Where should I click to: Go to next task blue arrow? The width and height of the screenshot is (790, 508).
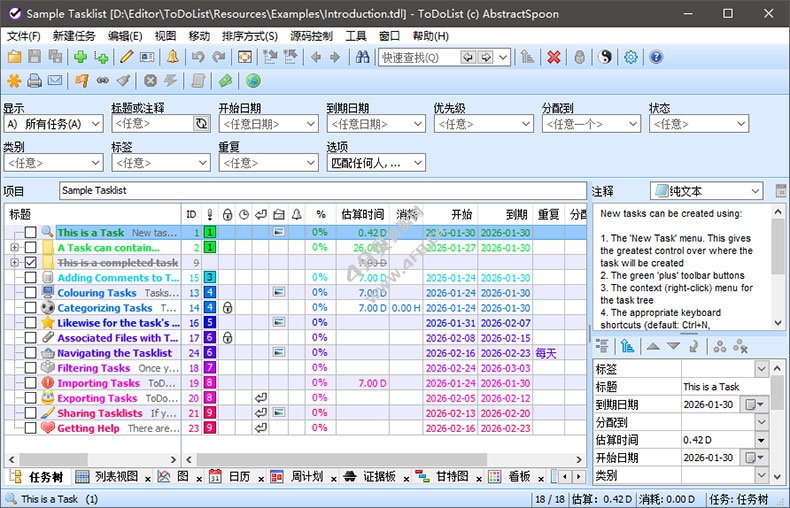(x=335, y=57)
